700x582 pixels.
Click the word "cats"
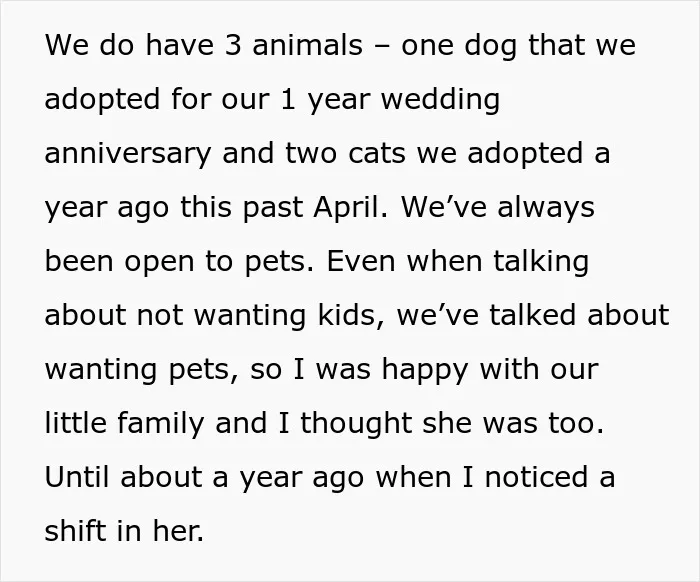click(377, 154)
